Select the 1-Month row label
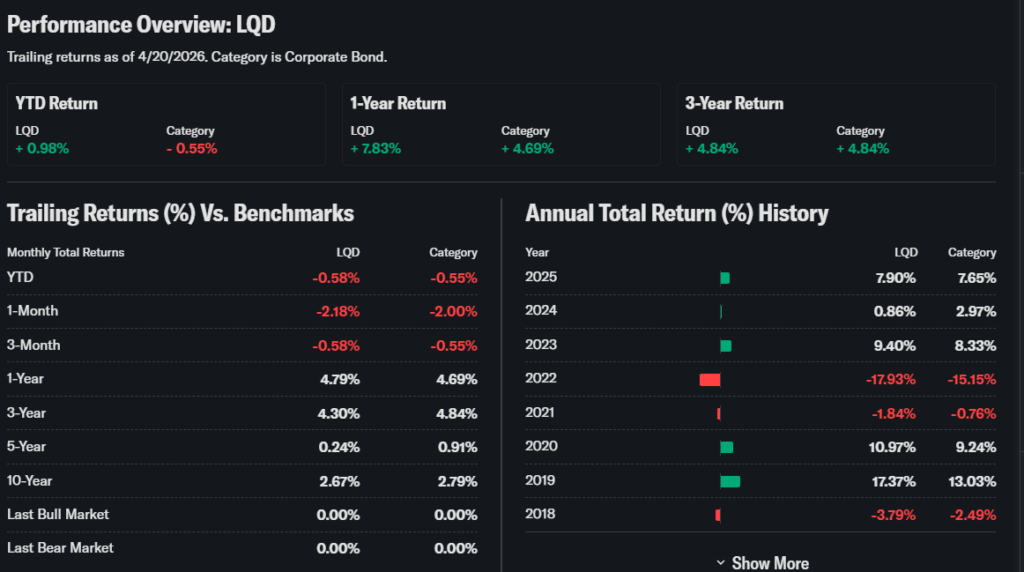1024x572 pixels. point(33,311)
